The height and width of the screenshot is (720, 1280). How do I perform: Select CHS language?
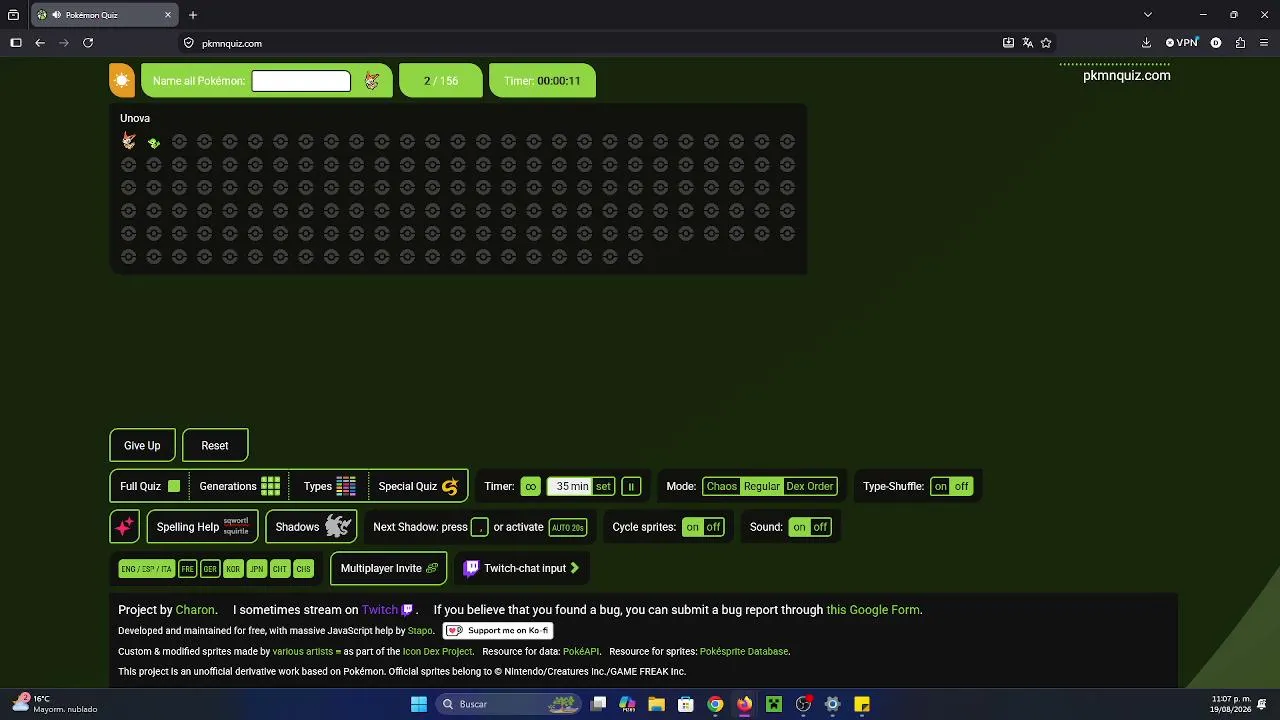303,569
